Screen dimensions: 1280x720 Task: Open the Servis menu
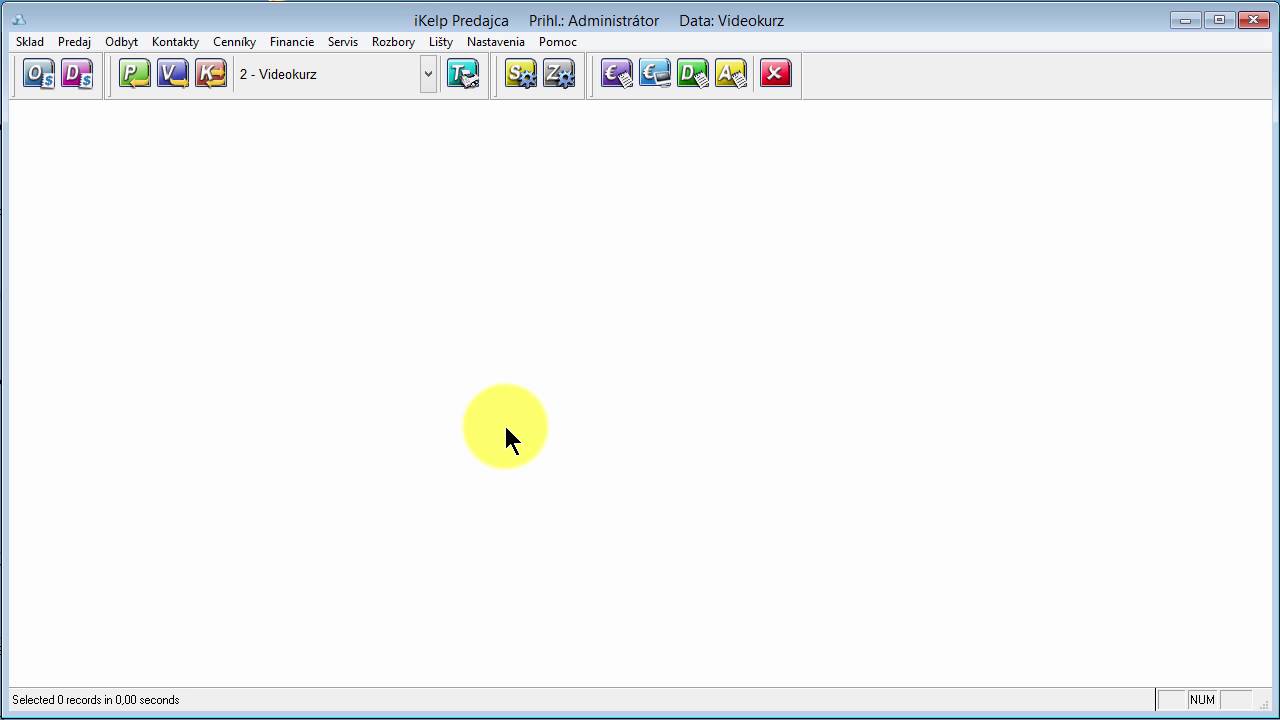pos(343,42)
